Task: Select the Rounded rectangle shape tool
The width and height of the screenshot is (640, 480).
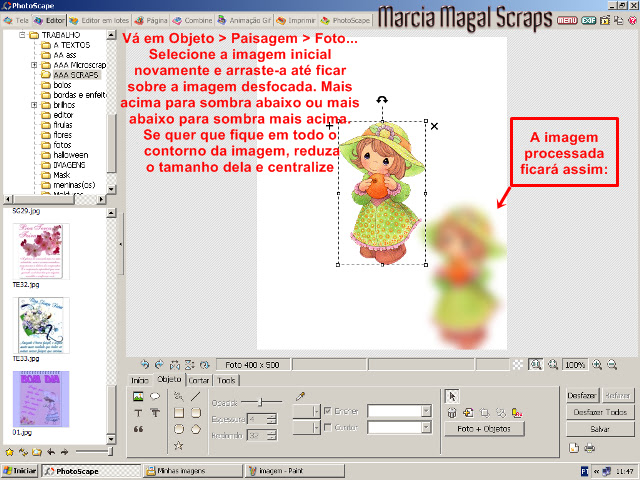Action: pos(196,413)
